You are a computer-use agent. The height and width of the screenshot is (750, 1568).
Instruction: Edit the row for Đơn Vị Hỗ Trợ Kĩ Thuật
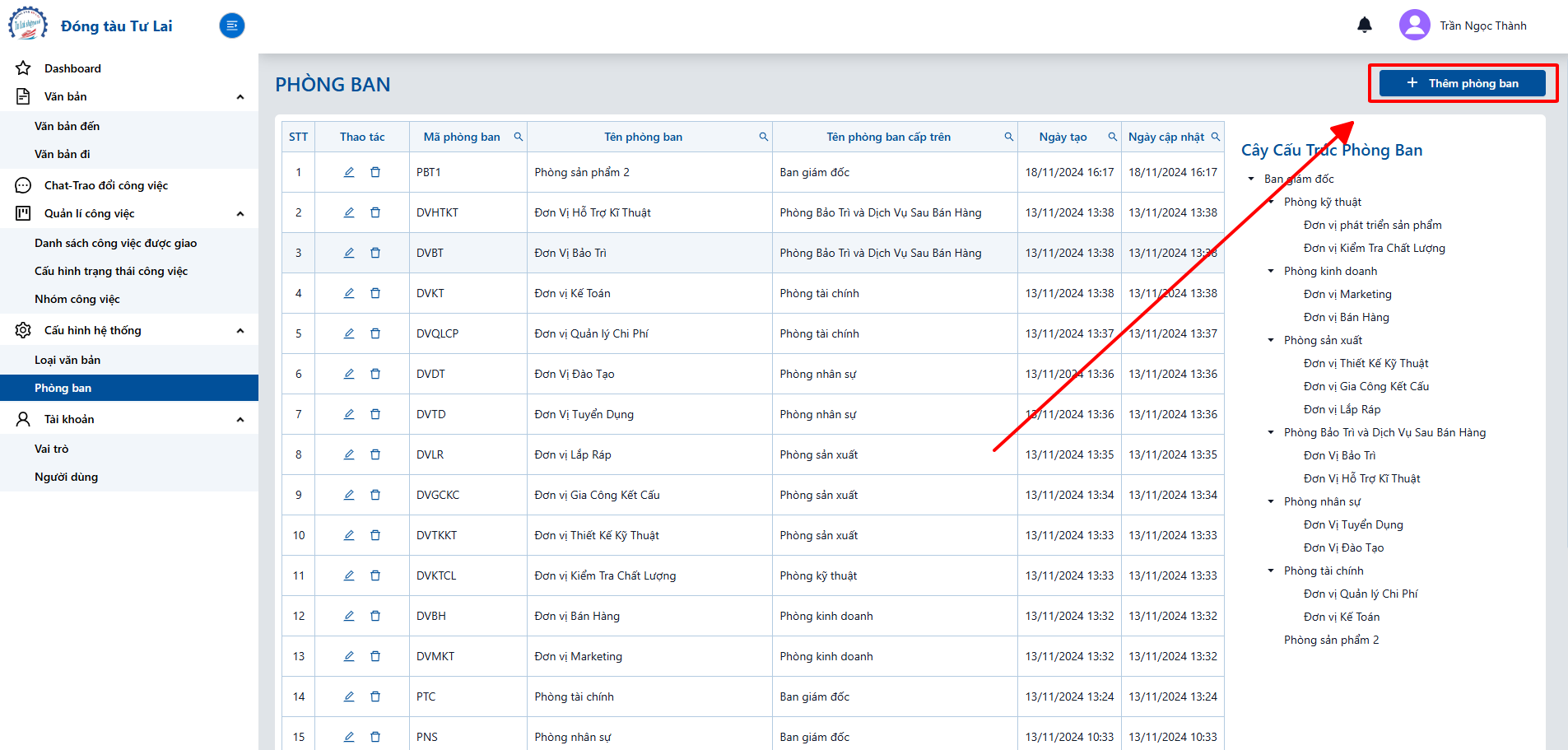pyautogui.click(x=349, y=212)
